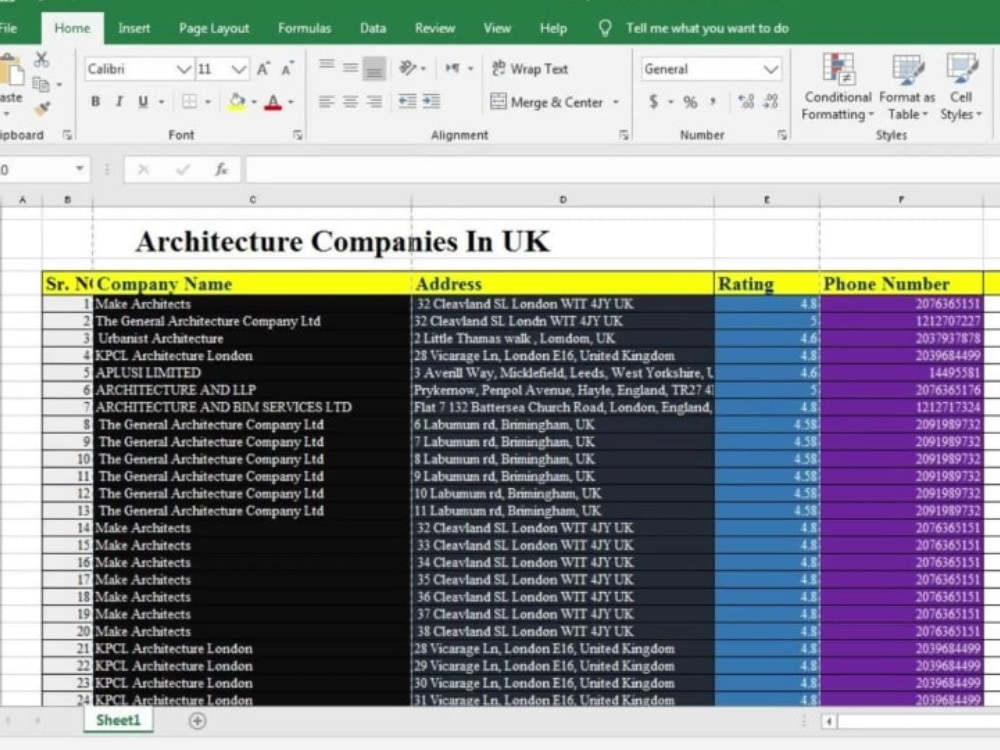This screenshot has width=1000, height=750.
Task: Click the Cut scissors icon
Action: tap(41, 59)
